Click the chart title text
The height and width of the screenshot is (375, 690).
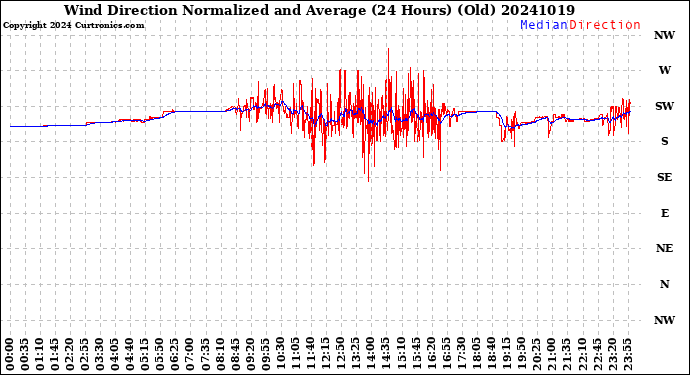pos(319,10)
